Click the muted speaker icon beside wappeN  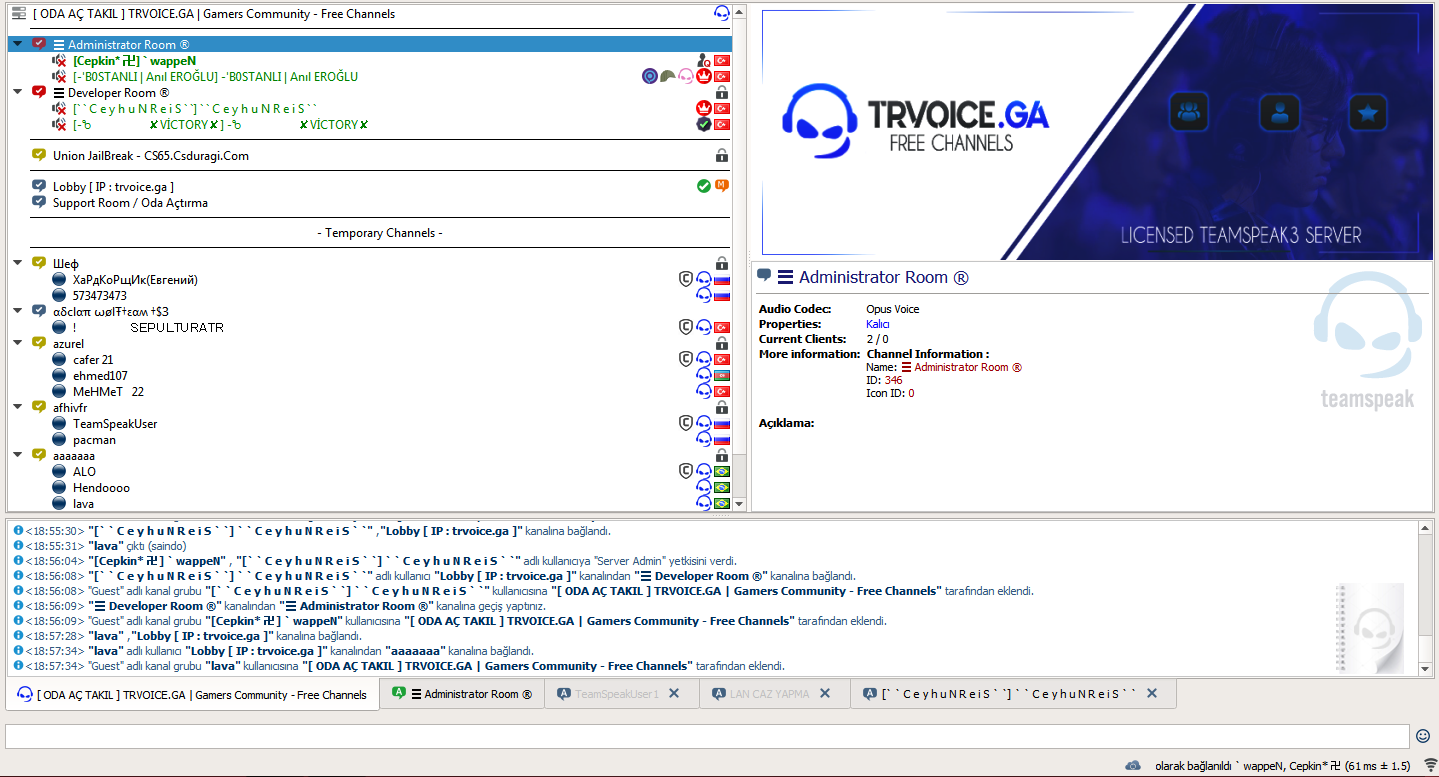click(x=59, y=61)
